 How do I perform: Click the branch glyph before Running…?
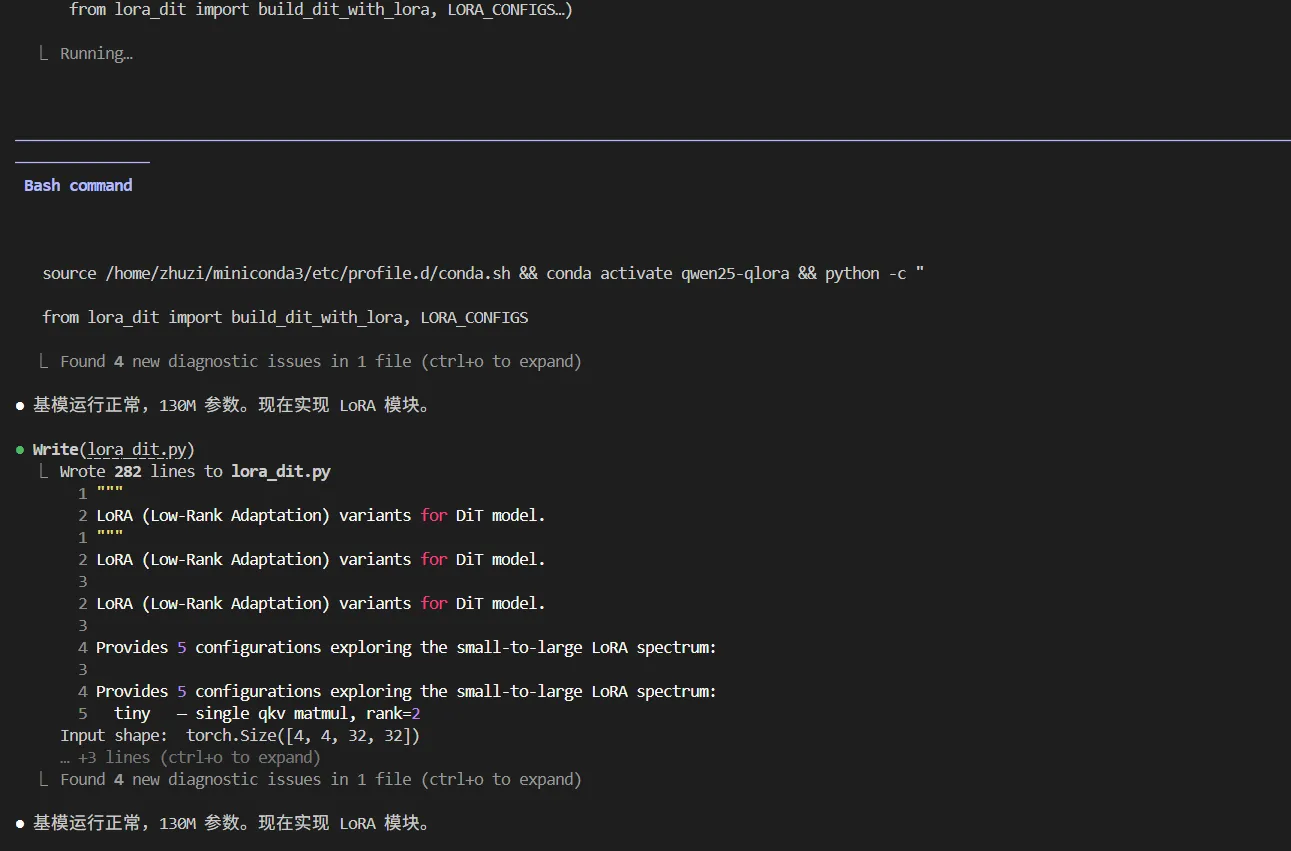(x=44, y=54)
